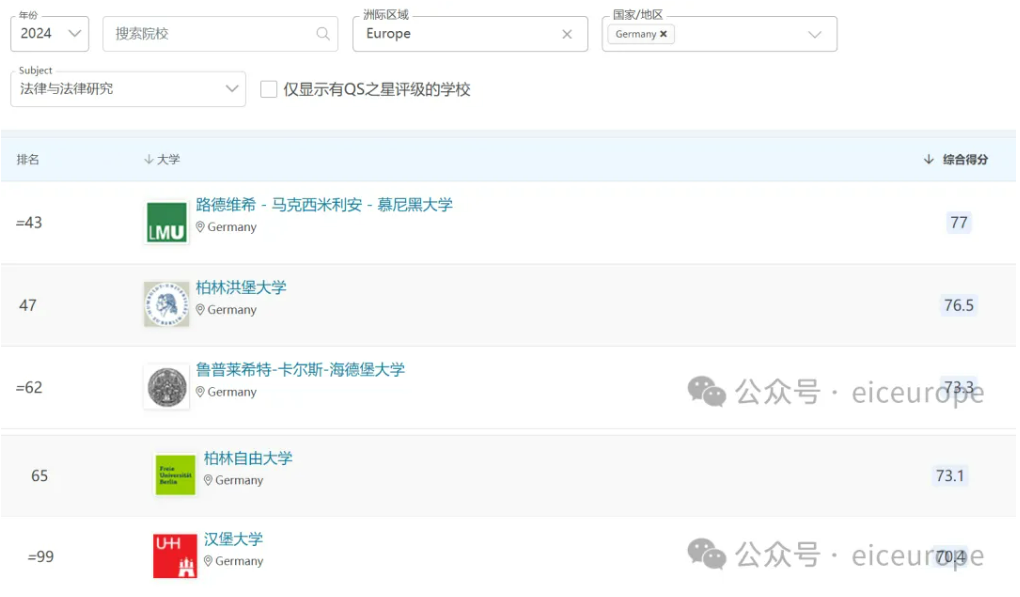The image size is (1020, 597).
Task: Open the Subject dropdown for law studies
Action: [x=128, y=89]
